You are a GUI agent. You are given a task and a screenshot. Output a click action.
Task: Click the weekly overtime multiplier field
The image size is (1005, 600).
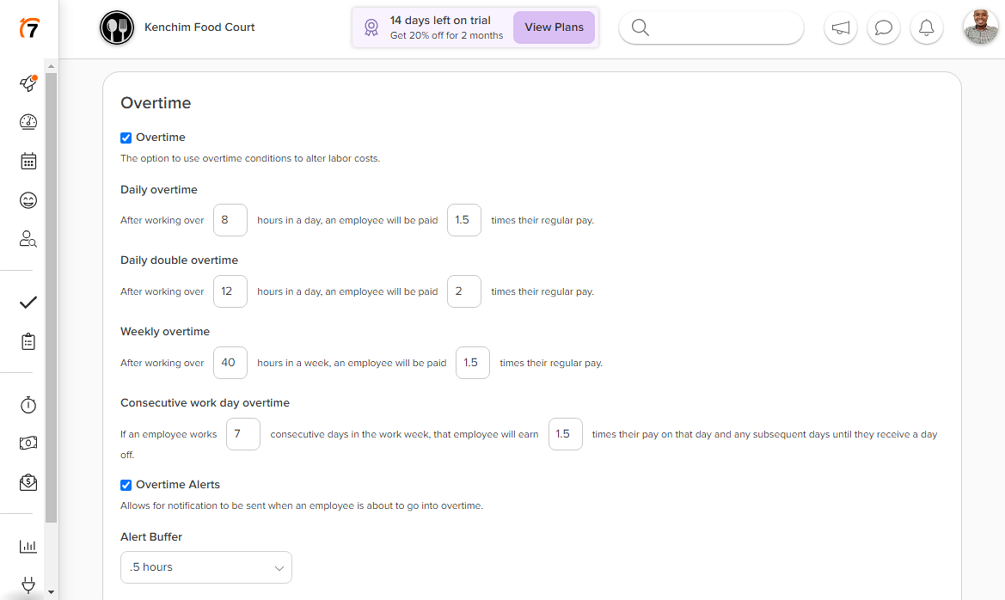(x=472, y=362)
